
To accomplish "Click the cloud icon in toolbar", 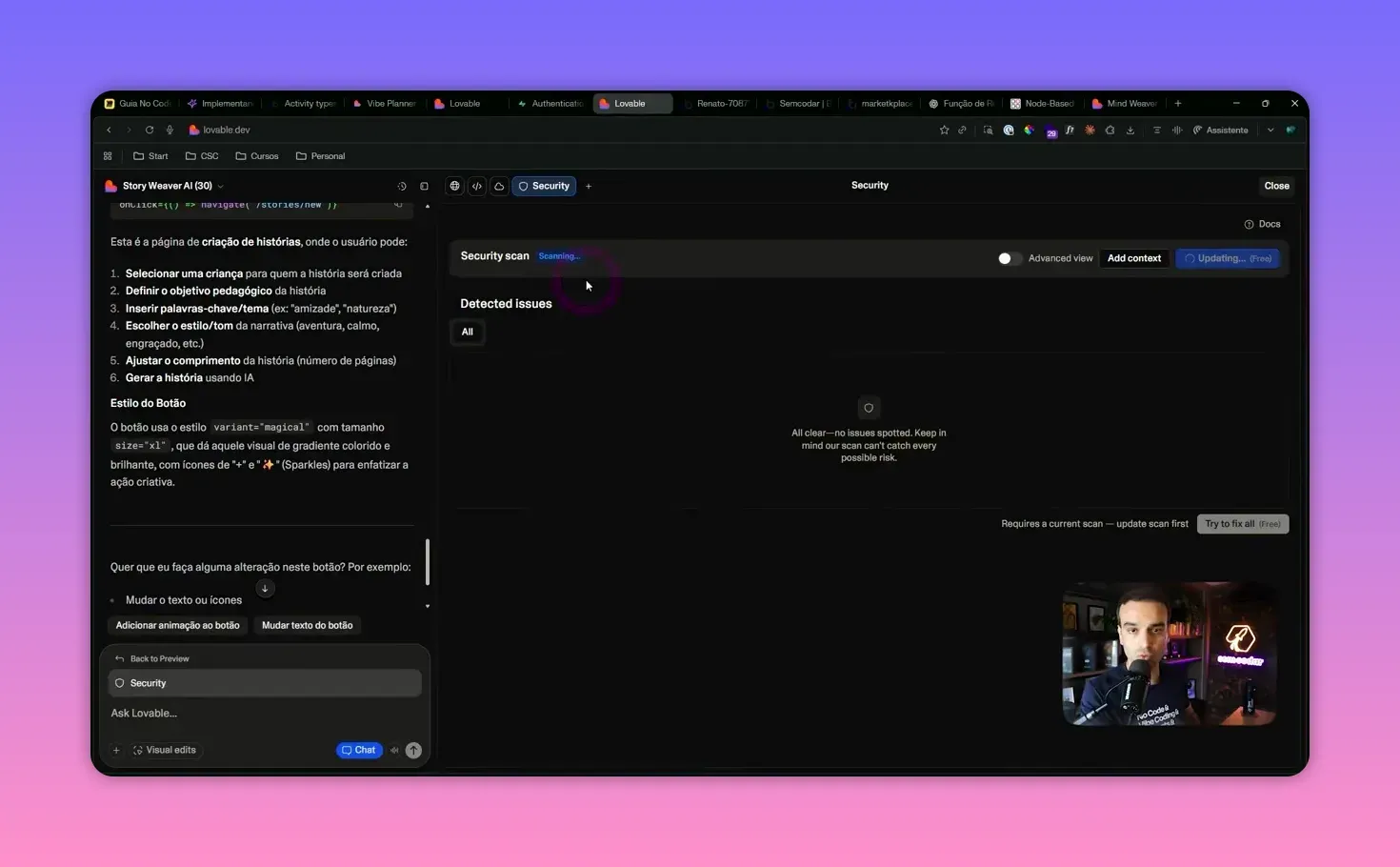I will click(499, 187).
